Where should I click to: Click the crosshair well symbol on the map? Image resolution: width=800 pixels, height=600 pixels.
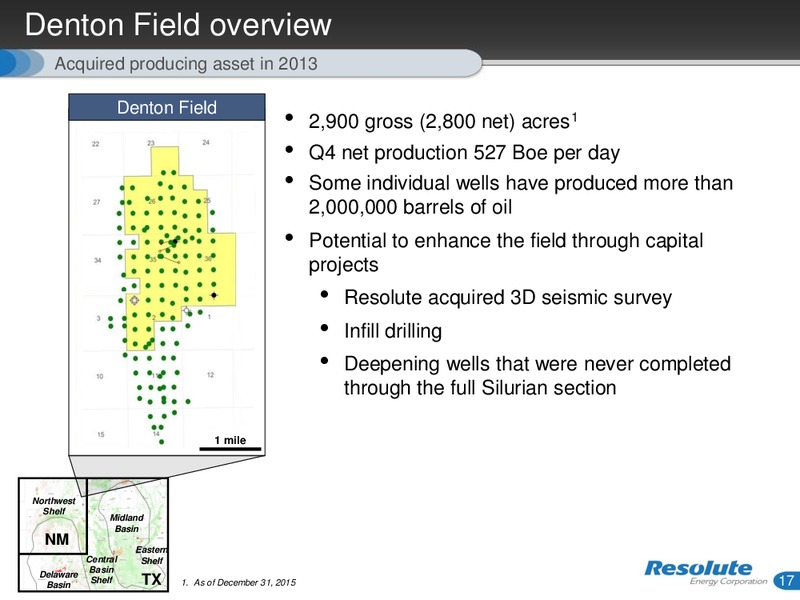pos(134,301)
